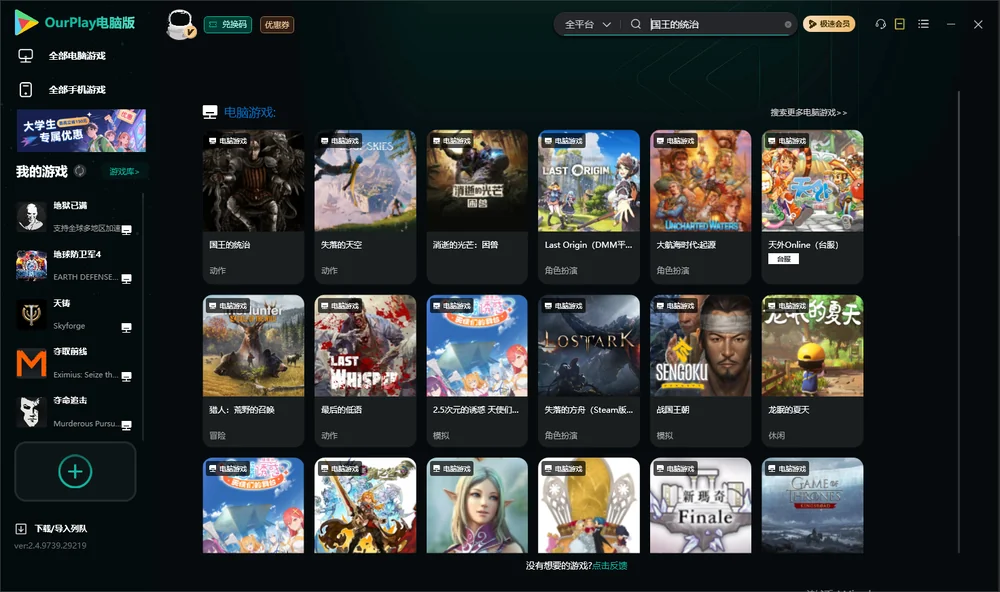
Task: Click the search magnifier icon
Action: (x=635, y=24)
